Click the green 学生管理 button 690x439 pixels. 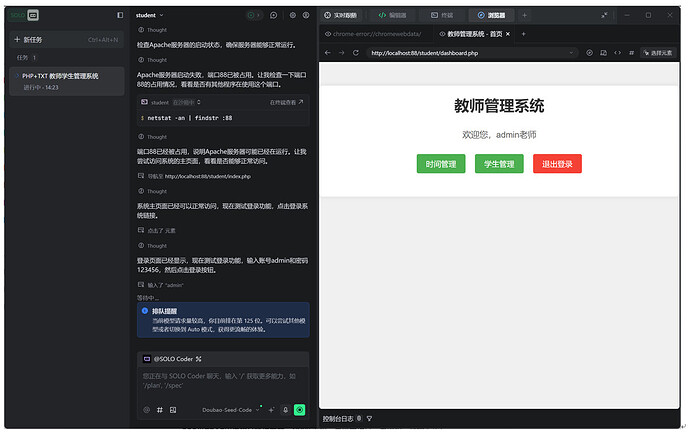(499, 164)
